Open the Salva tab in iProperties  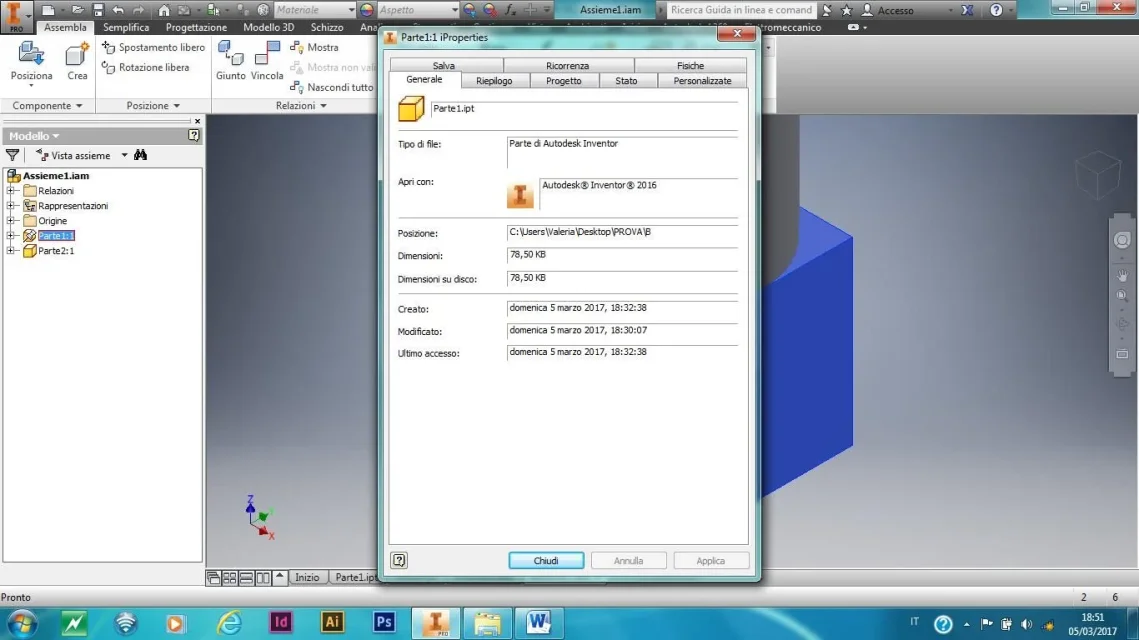(444, 65)
